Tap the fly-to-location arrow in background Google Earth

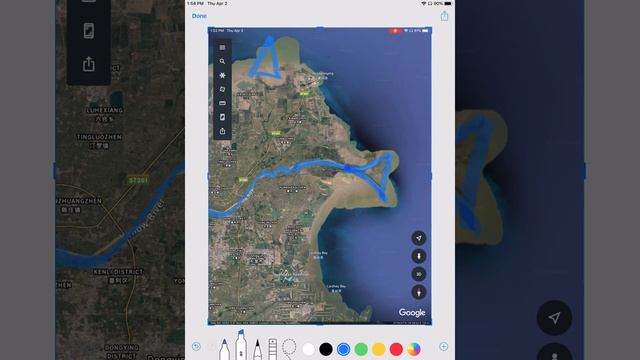(554, 318)
